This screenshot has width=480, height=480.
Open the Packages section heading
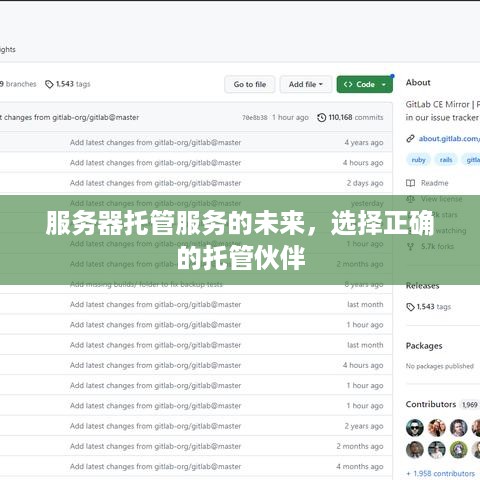pos(424,346)
